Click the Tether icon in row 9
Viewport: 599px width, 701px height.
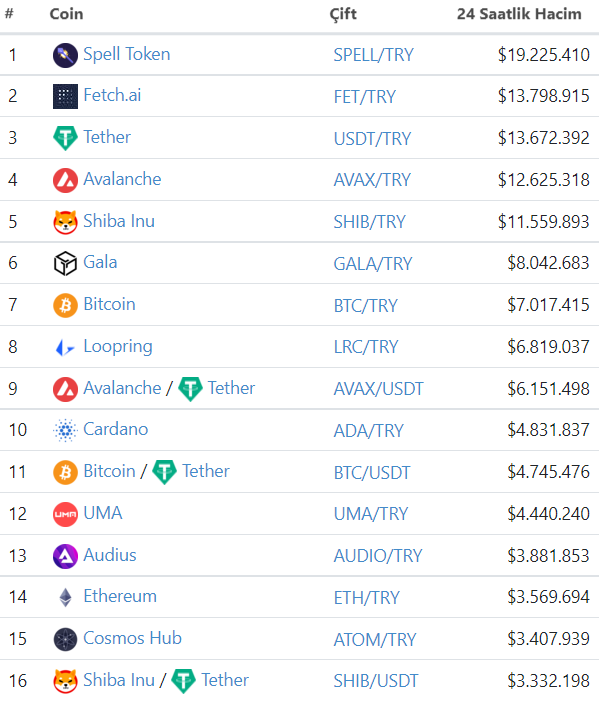pos(190,389)
